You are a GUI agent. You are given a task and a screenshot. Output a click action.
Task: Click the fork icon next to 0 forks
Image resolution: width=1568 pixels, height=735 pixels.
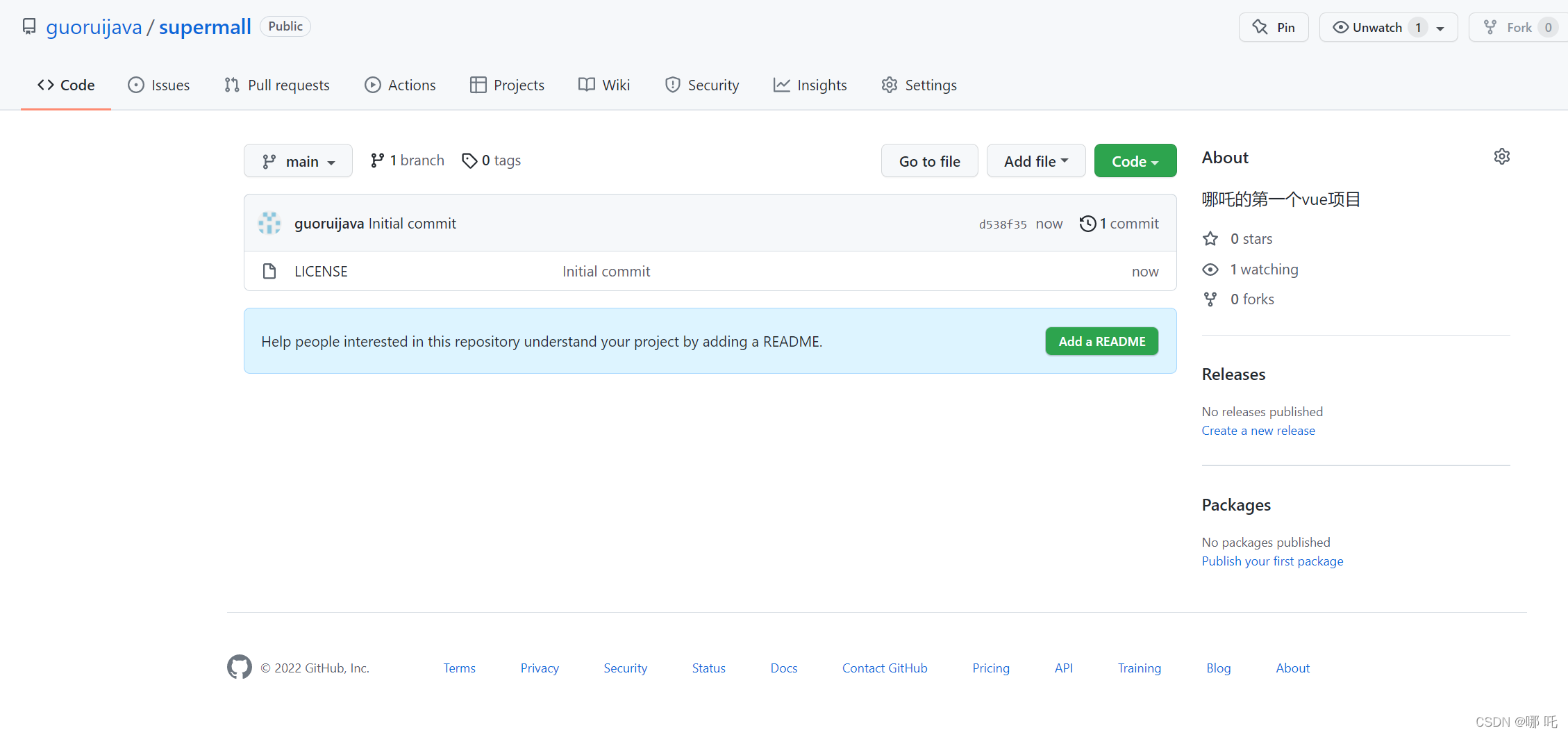(x=1210, y=299)
